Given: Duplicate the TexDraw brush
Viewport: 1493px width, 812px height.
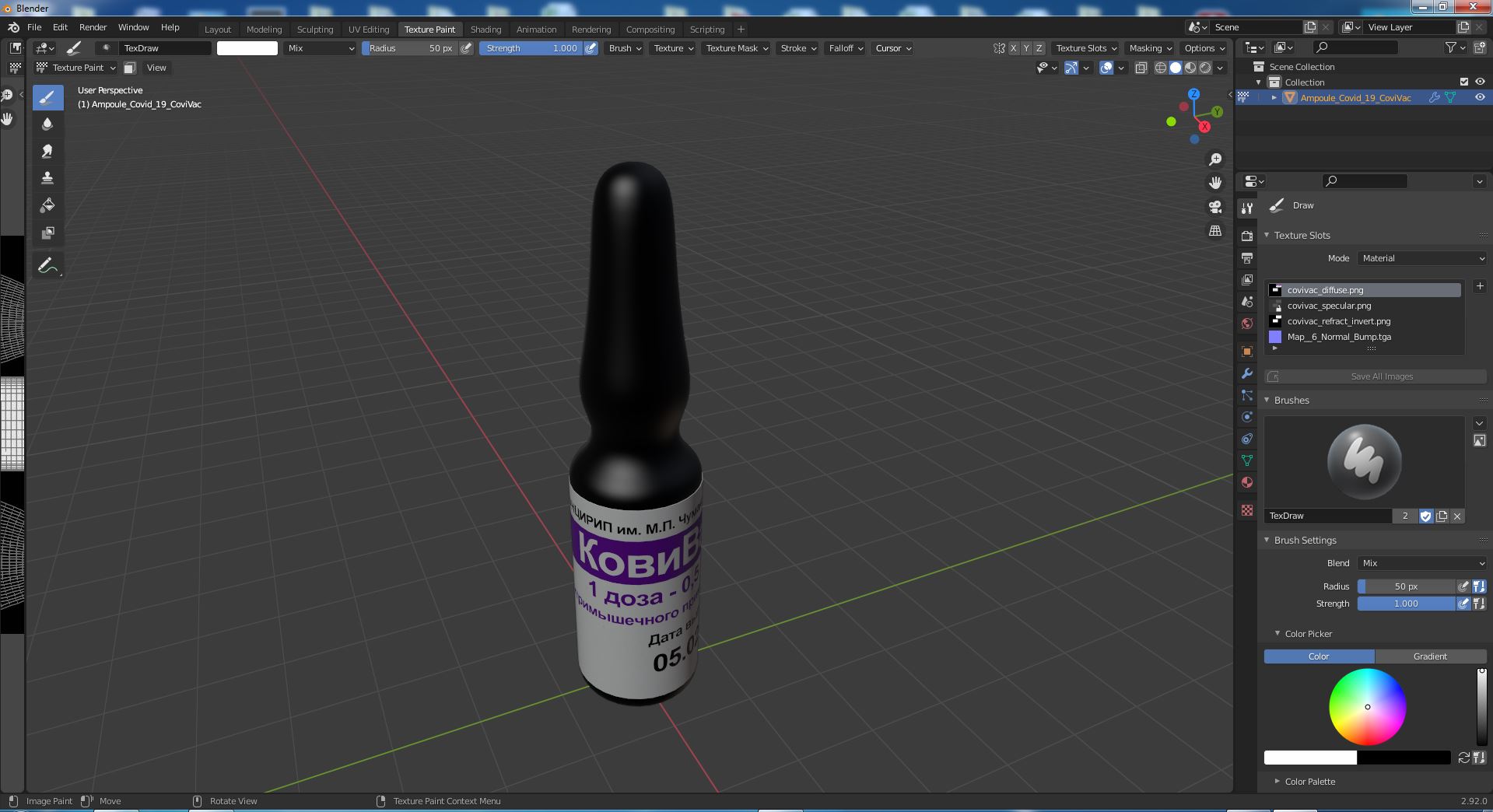Looking at the screenshot, I should point(1442,516).
